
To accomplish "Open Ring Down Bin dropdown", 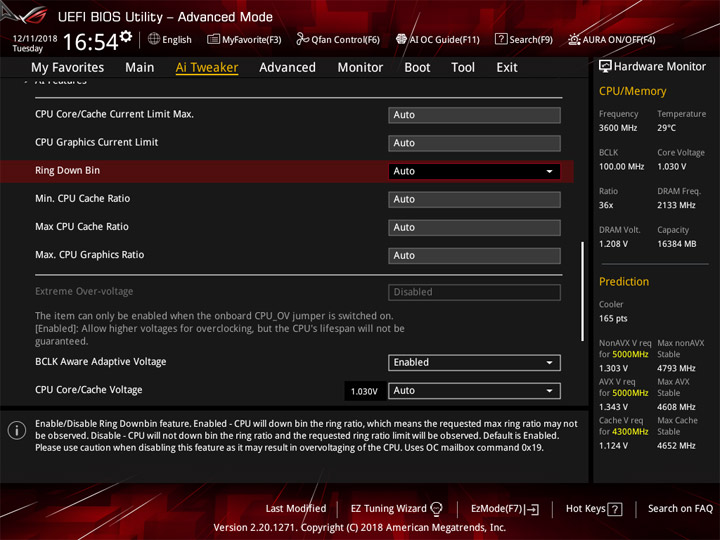I will (x=474, y=171).
